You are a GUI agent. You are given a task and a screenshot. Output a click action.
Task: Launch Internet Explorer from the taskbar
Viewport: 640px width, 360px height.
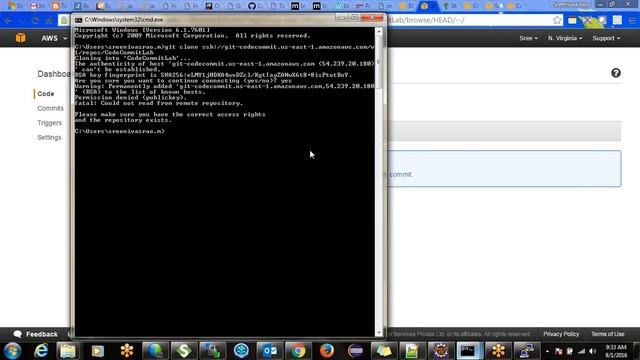click(41, 351)
